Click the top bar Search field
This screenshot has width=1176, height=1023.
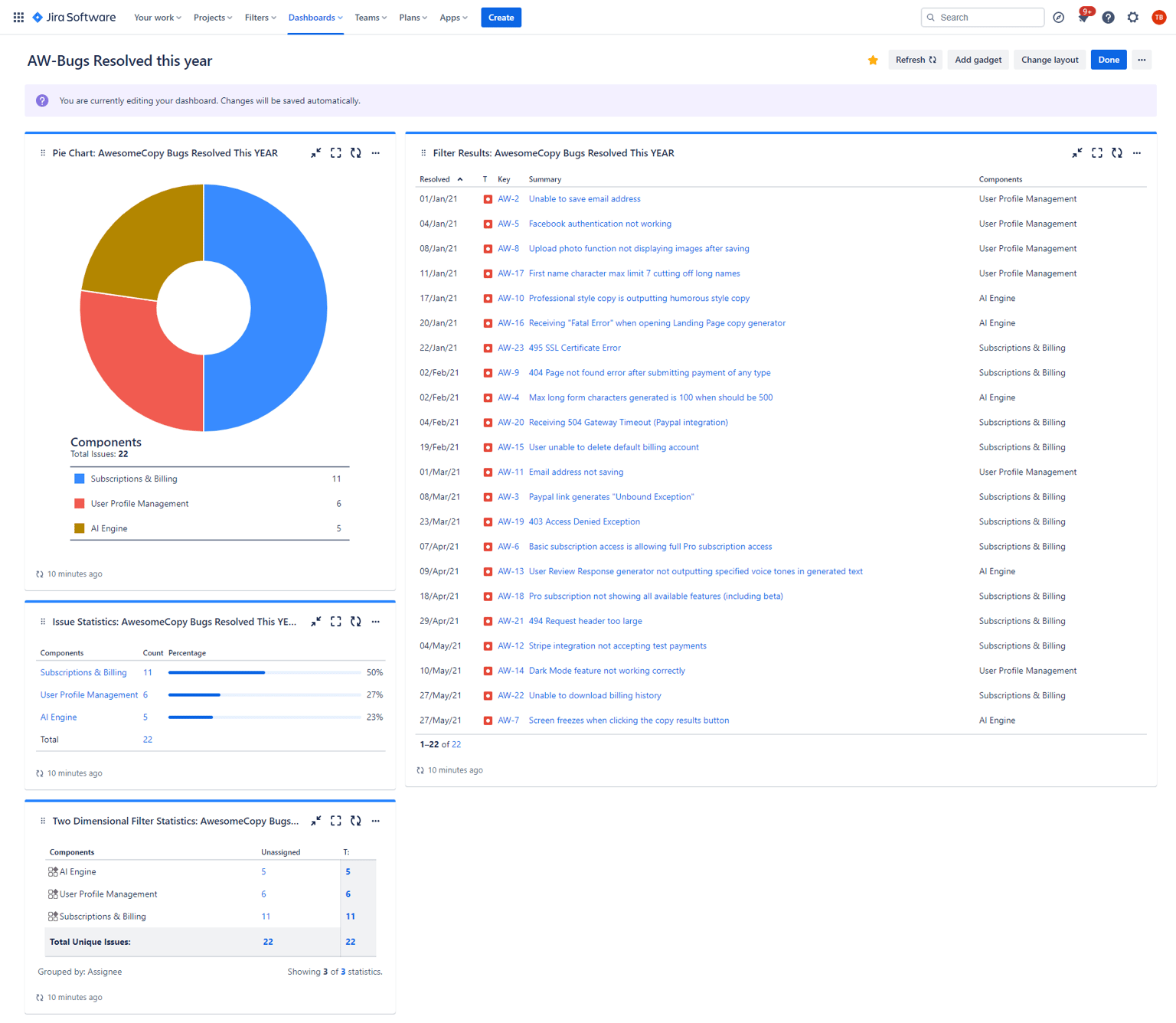982,17
